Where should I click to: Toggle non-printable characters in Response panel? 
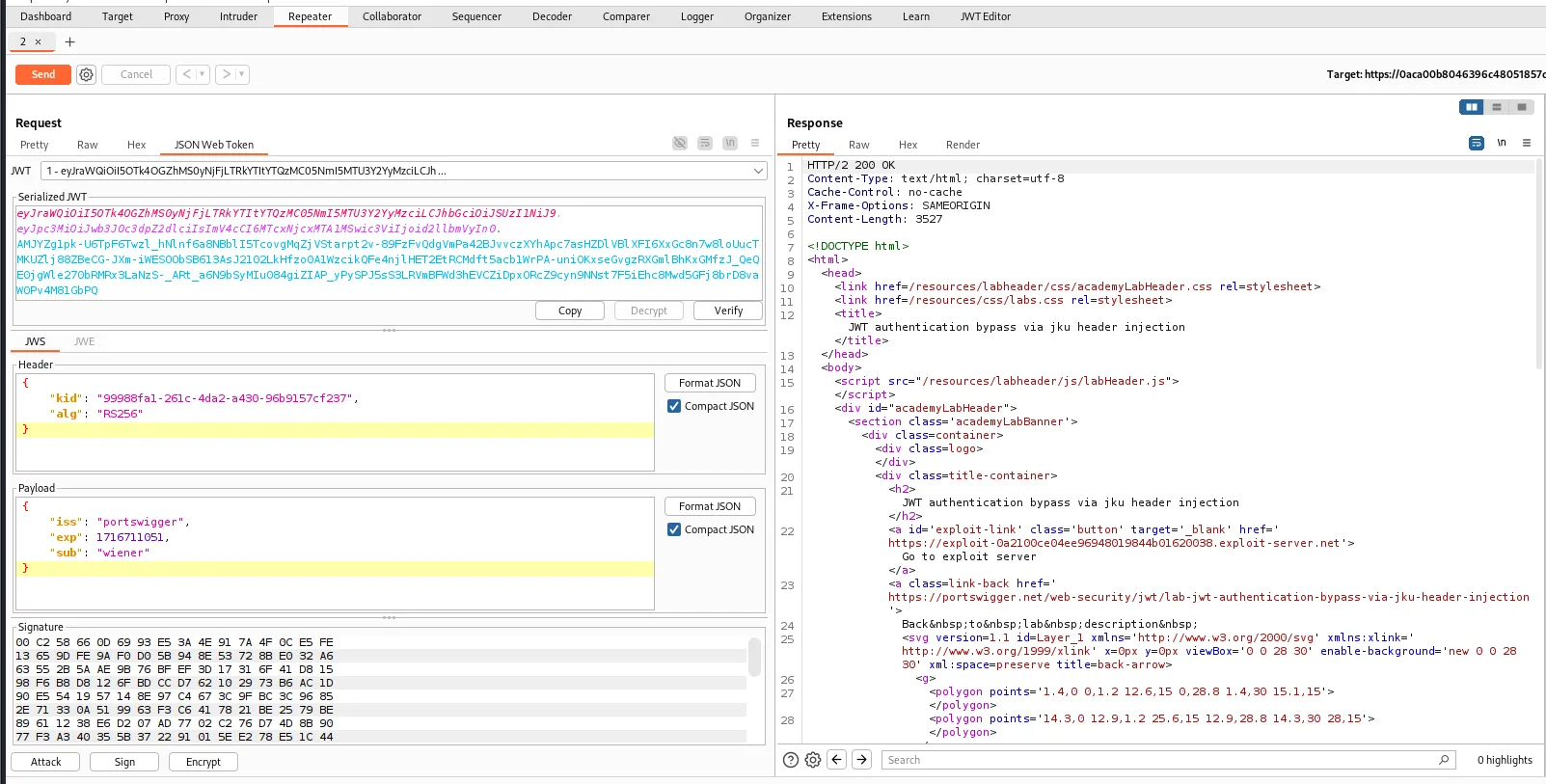coord(1502,143)
